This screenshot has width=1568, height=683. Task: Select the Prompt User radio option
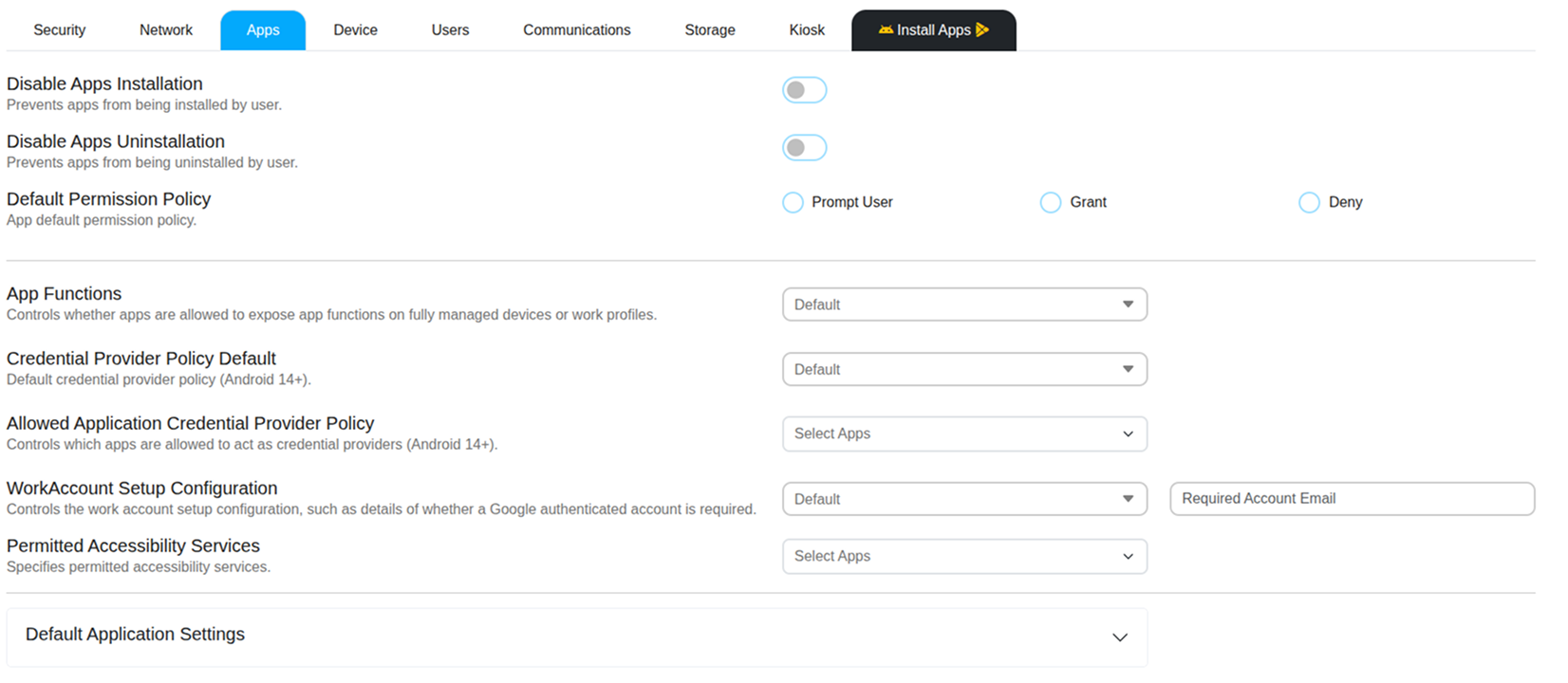793,202
